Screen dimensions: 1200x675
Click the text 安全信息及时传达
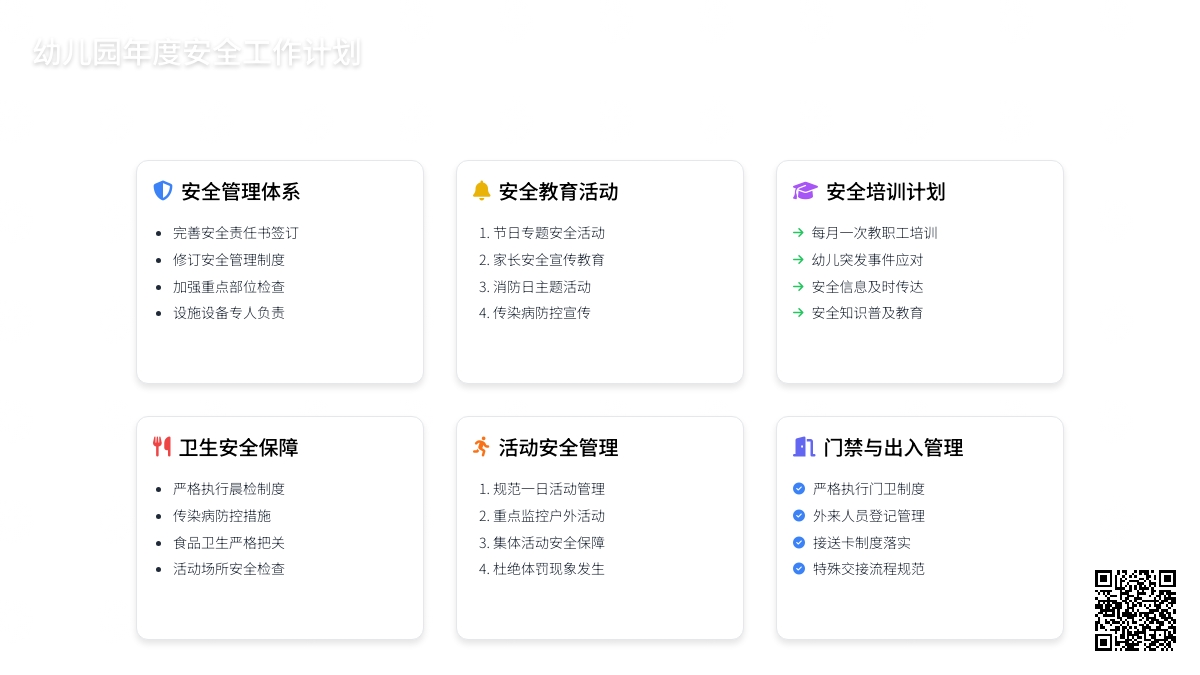[868, 286]
